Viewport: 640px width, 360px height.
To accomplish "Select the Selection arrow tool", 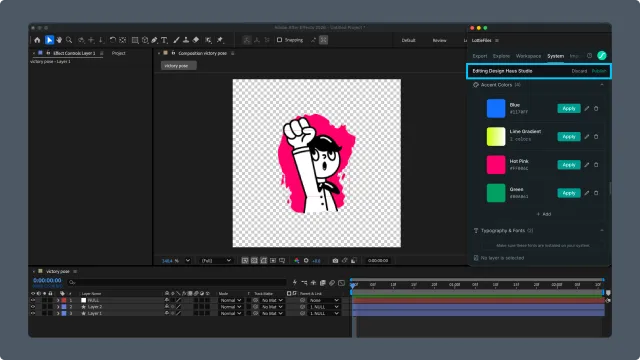I will click(x=49, y=40).
